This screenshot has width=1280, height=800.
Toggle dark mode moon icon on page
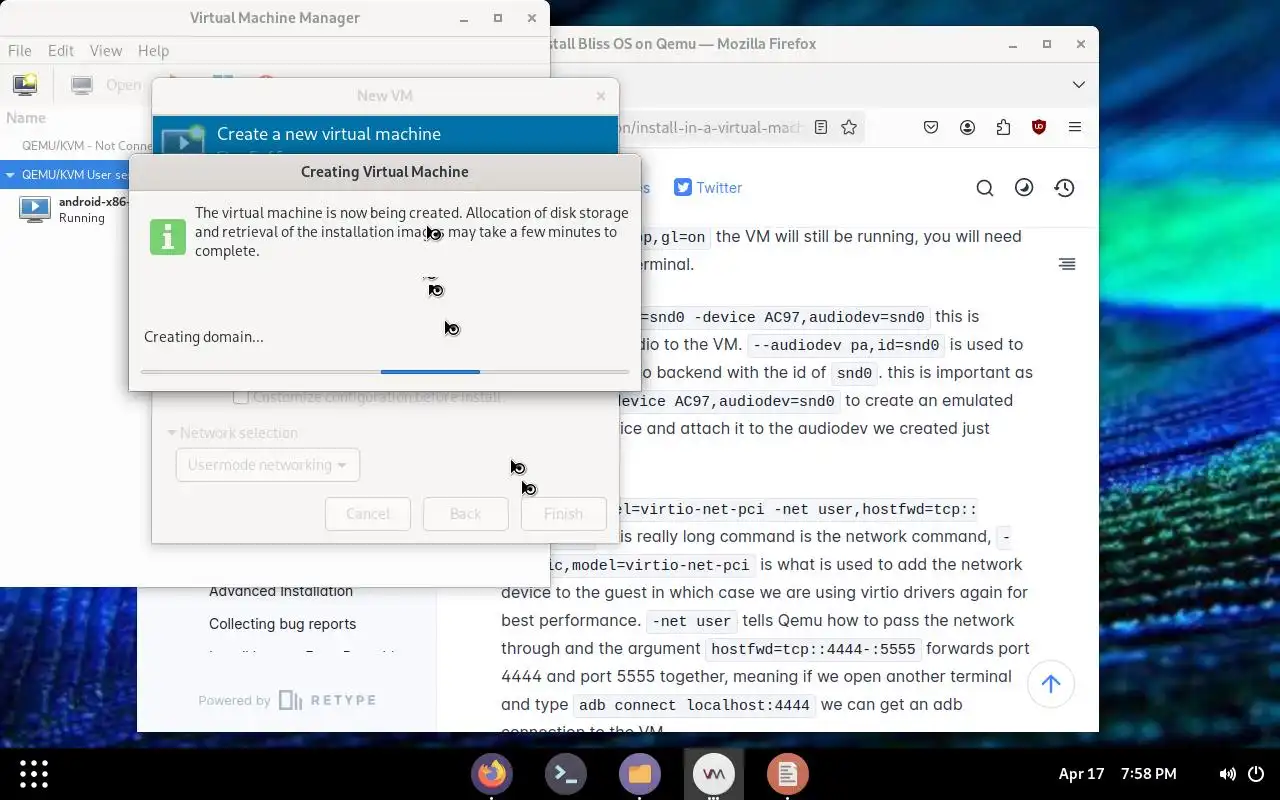tap(1024, 188)
